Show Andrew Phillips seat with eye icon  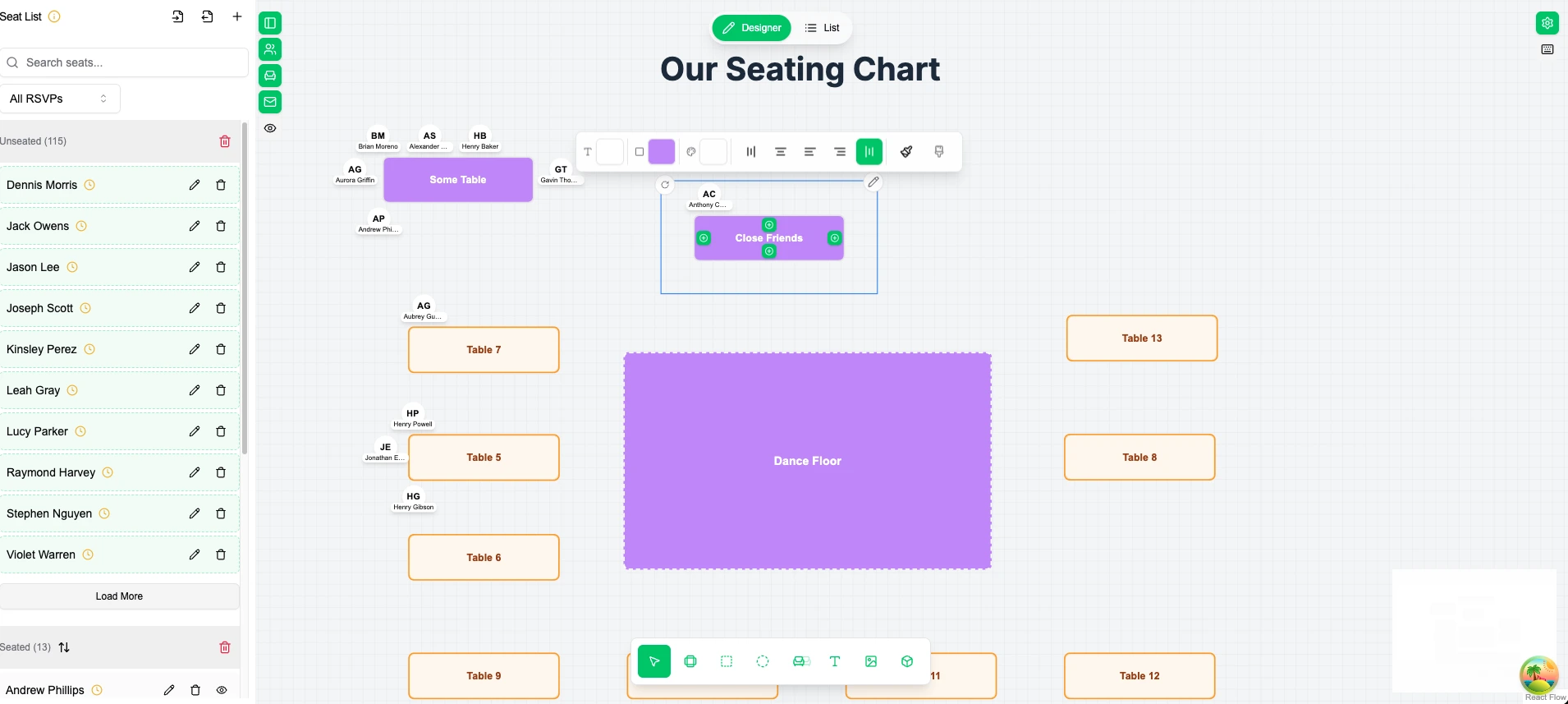(x=221, y=690)
